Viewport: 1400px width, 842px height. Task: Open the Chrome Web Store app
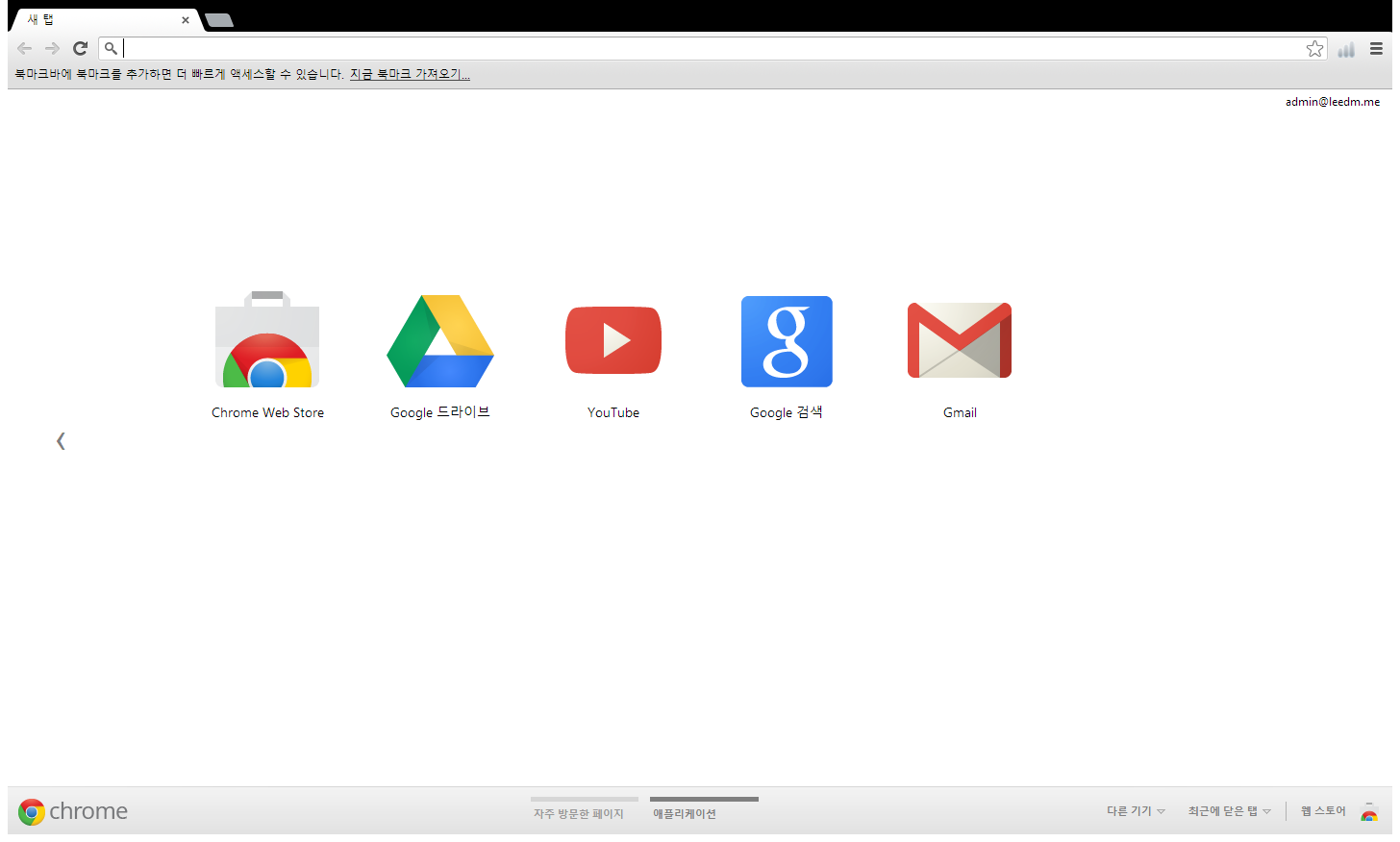[x=267, y=341]
